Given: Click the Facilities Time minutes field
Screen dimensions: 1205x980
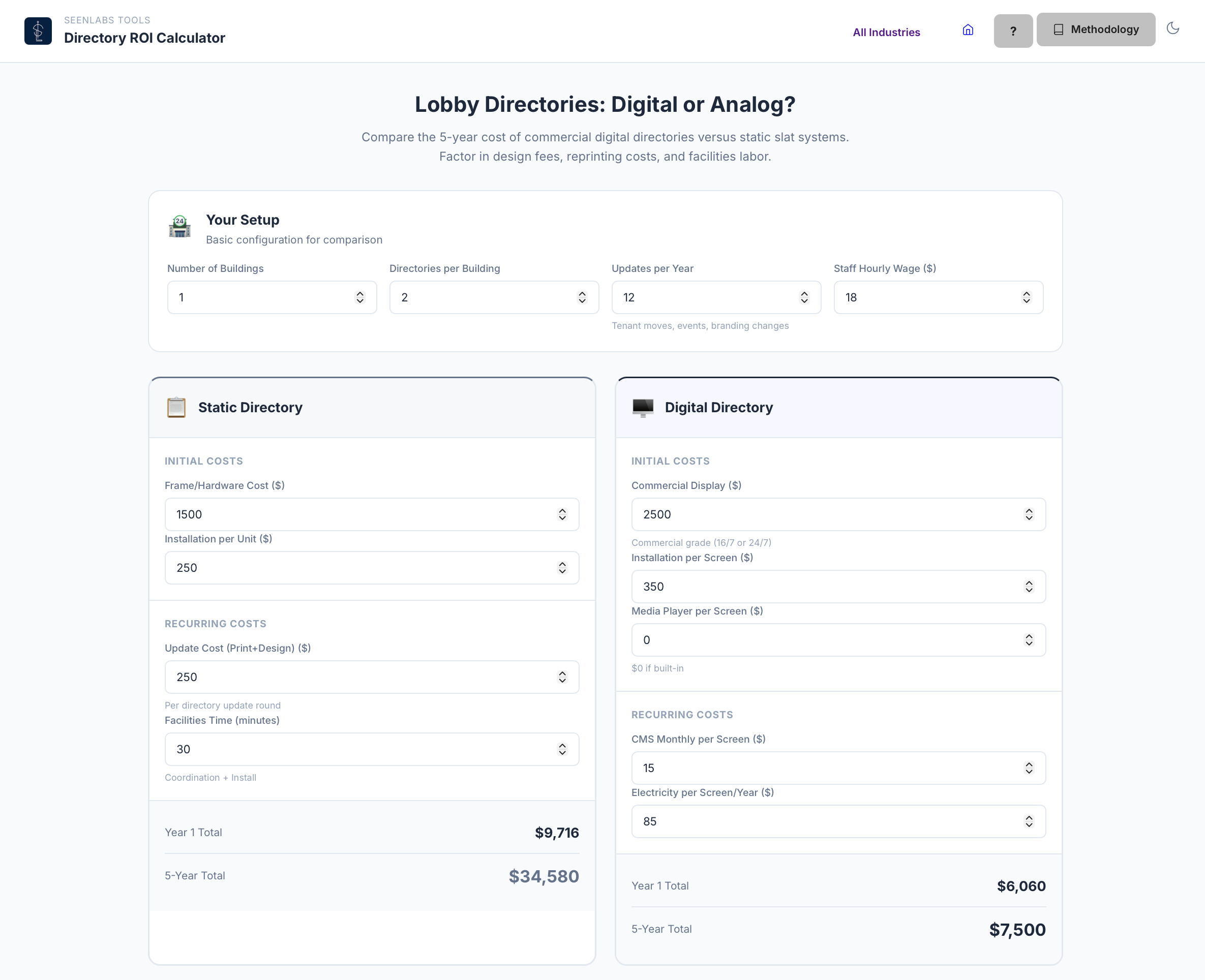Looking at the screenshot, I should click(x=361, y=749).
